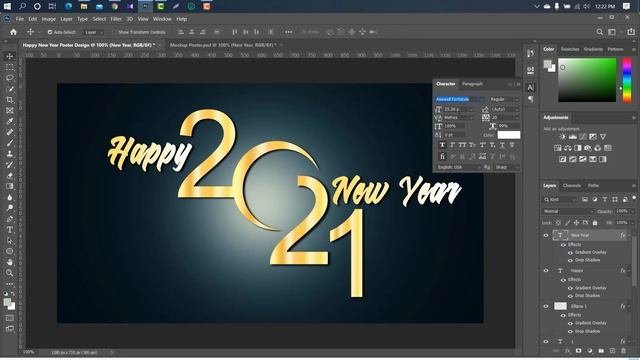The image size is (640, 360).
Task: Toggle New Year layer Gradient Overlay visibility
Action: [x=570, y=253]
